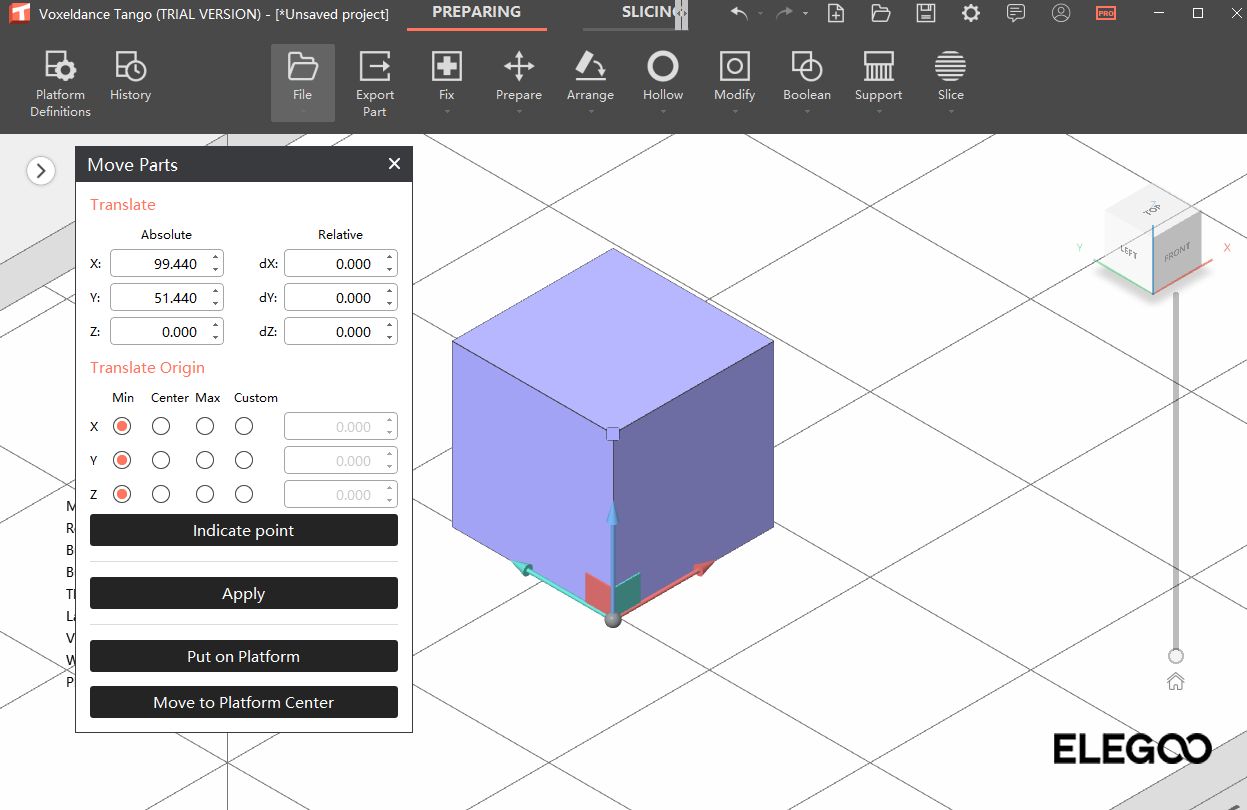Click the cube's top corner handle

point(613,434)
